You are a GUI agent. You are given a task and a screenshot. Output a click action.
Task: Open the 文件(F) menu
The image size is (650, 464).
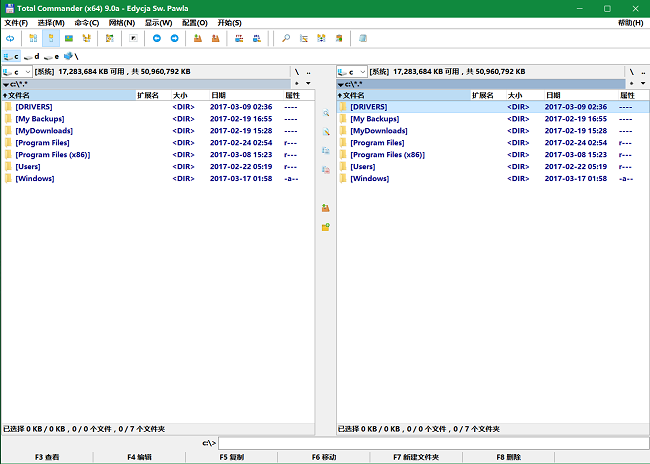click(16, 22)
